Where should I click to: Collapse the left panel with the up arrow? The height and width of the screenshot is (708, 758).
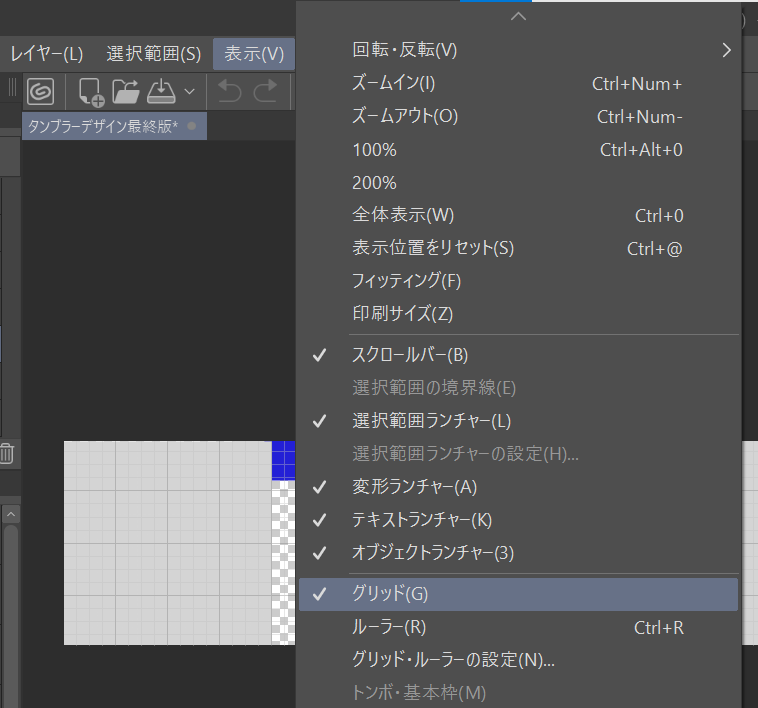[x=11, y=514]
